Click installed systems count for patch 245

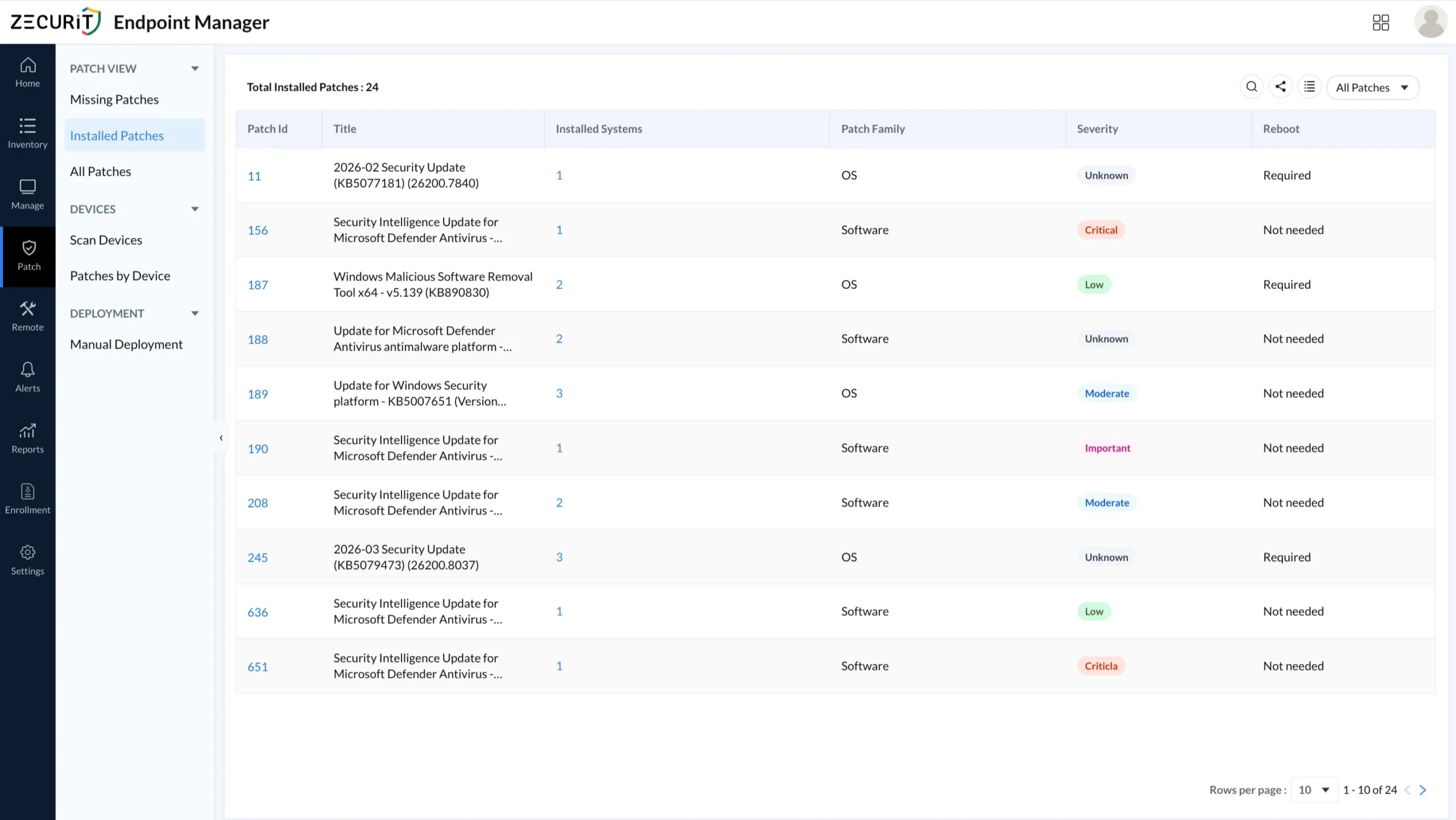[559, 557]
